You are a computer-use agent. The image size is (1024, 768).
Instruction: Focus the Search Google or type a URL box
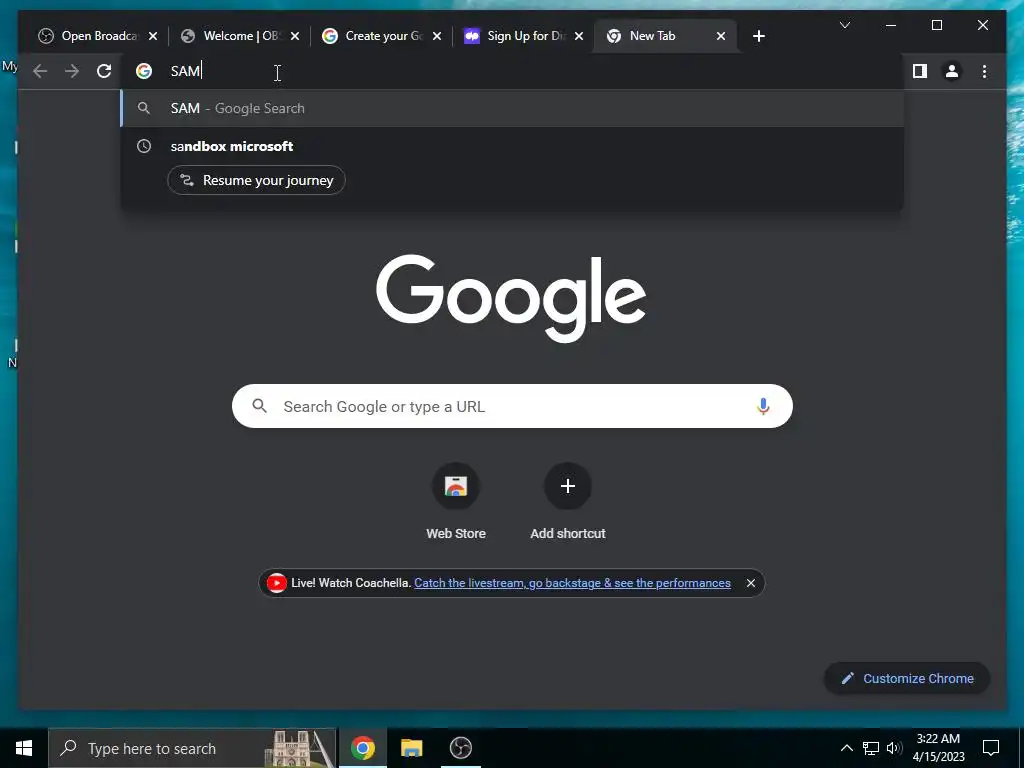pyautogui.click(x=513, y=406)
